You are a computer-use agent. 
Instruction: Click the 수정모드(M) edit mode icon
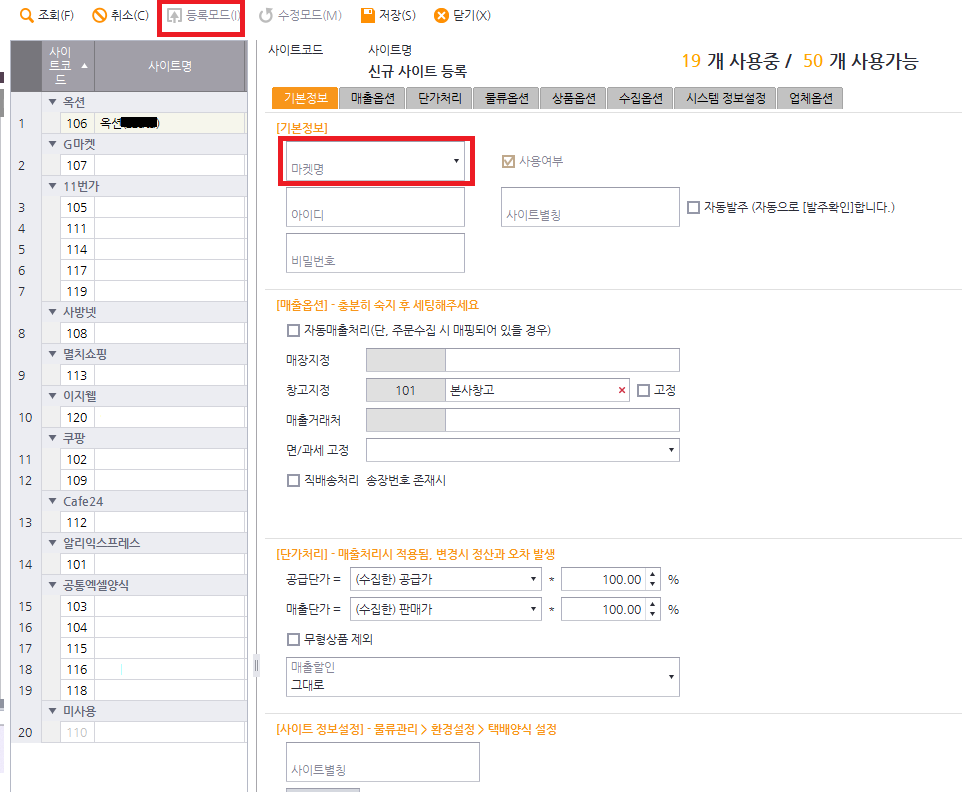(x=265, y=16)
